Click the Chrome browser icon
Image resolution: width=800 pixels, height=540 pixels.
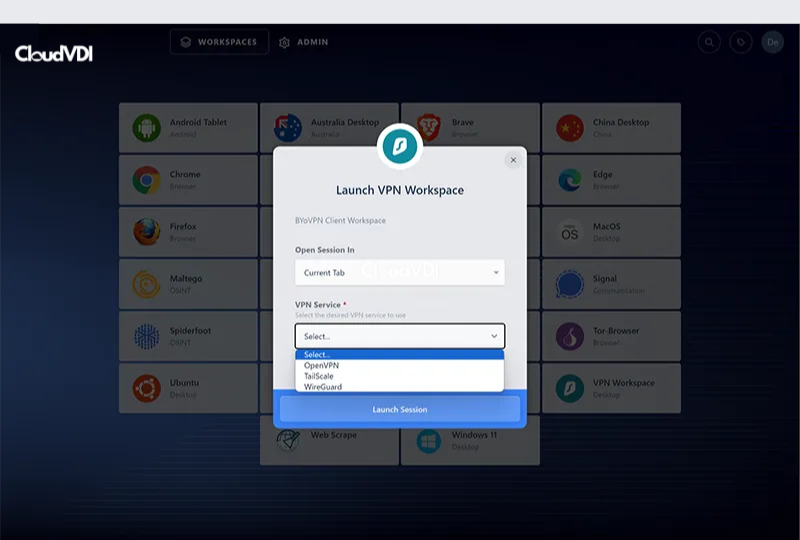[x=147, y=180]
